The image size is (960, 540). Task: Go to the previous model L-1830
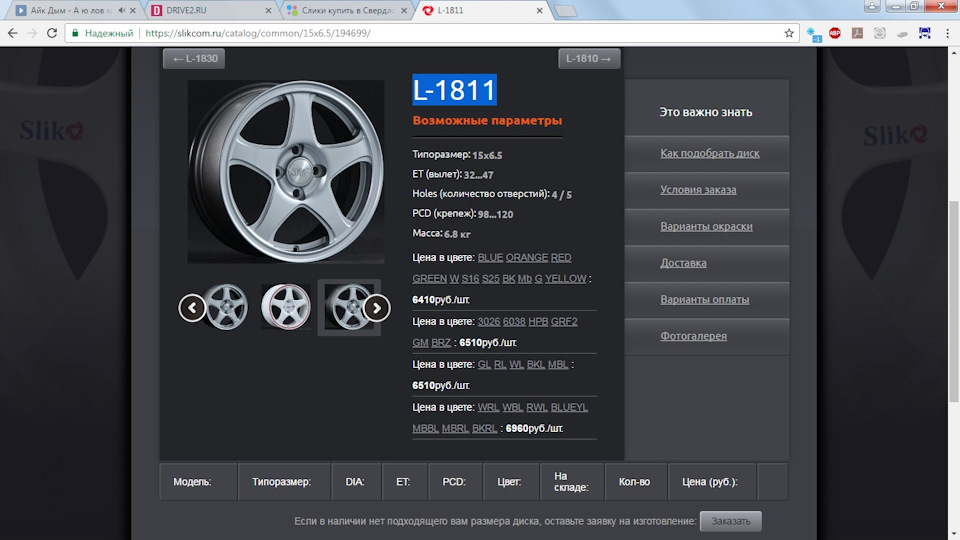tap(194, 59)
